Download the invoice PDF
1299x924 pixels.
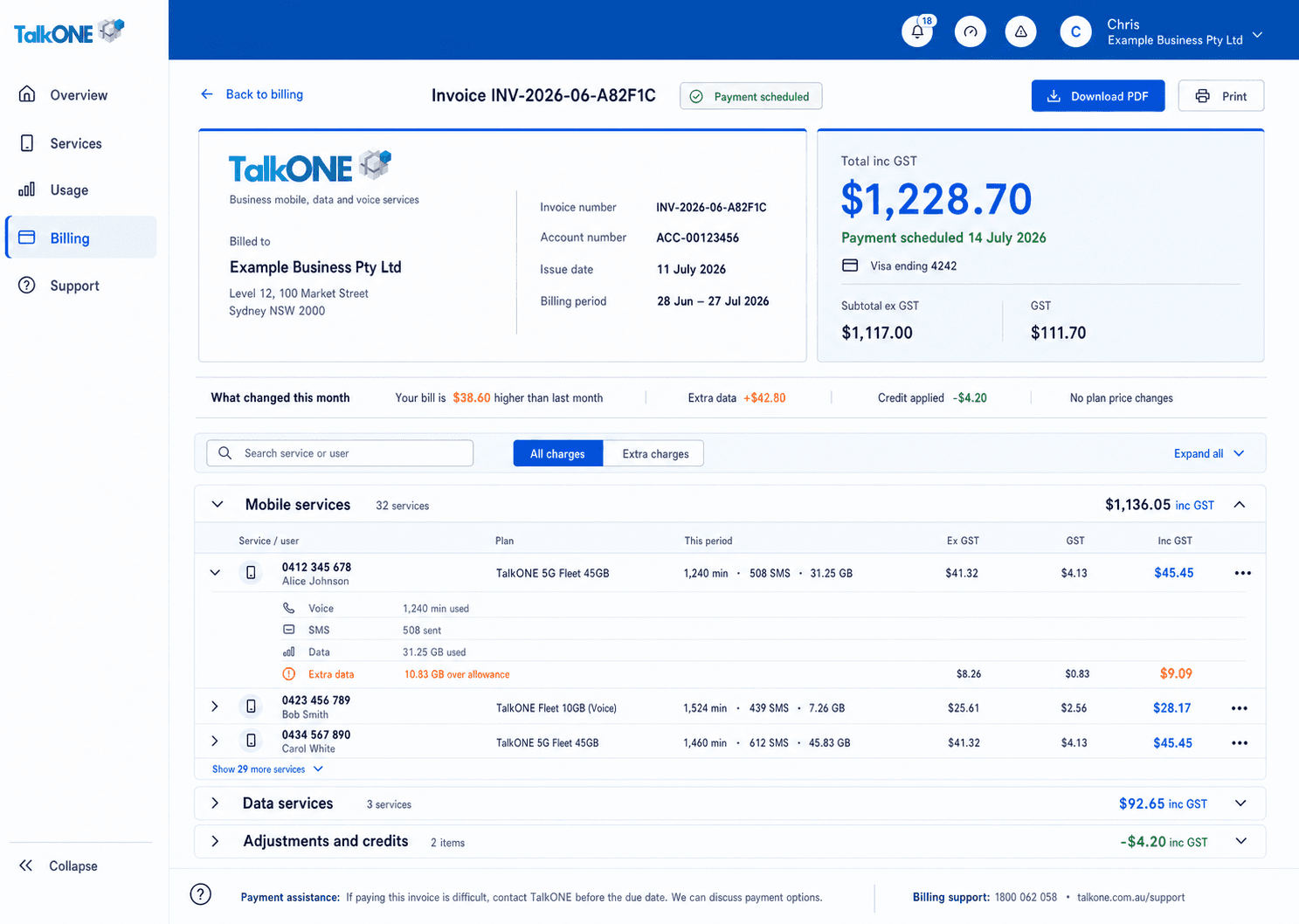1098,96
